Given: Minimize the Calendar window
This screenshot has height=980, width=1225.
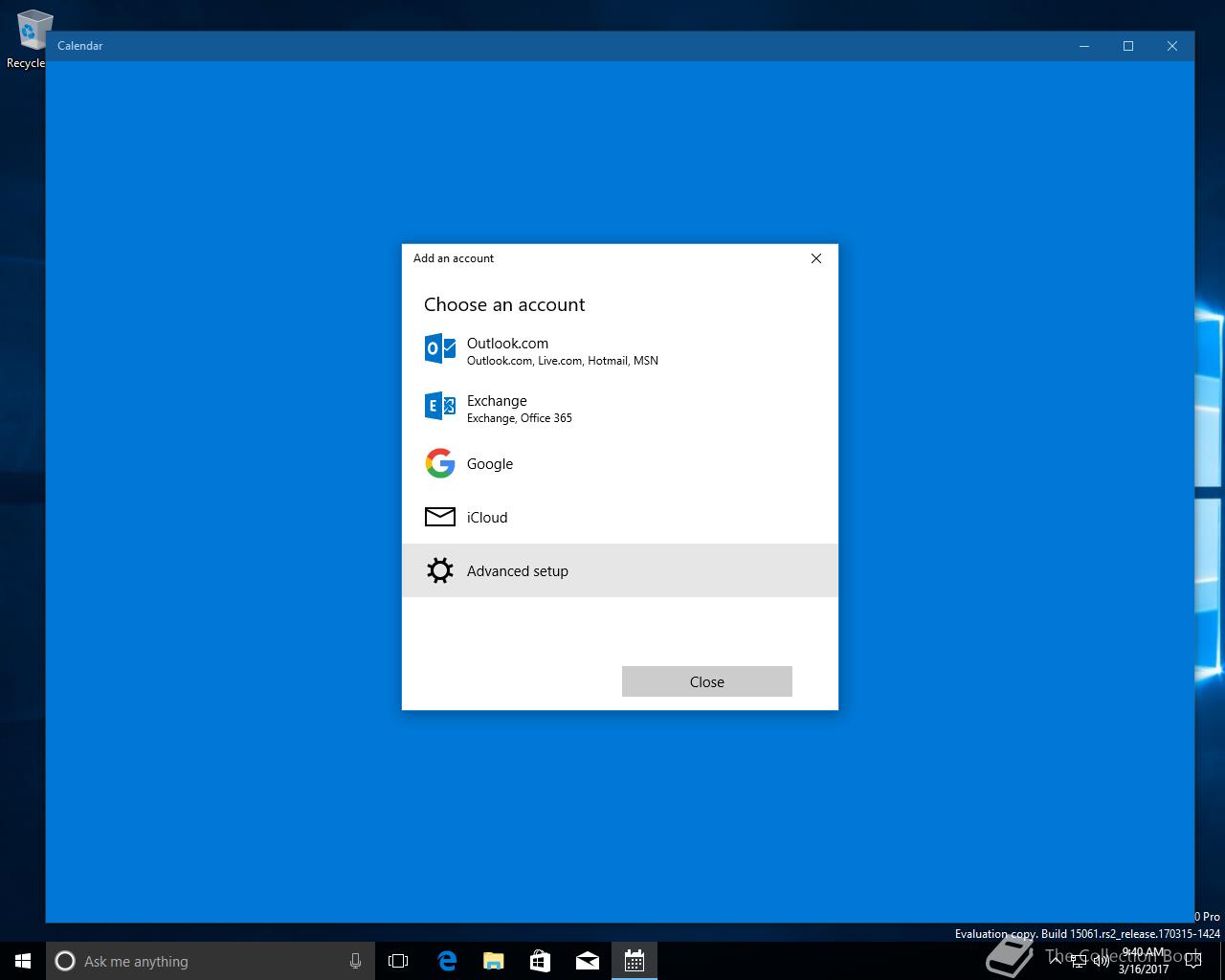Looking at the screenshot, I should click(x=1084, y=46).
